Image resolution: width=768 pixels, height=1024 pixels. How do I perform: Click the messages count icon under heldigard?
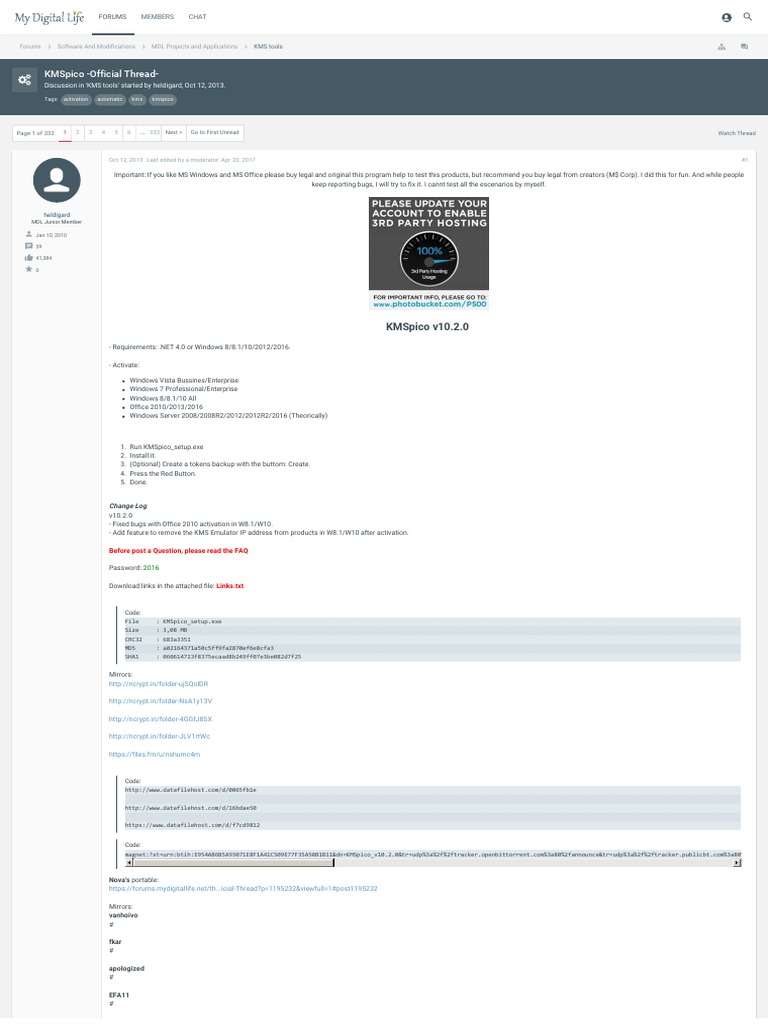click(29, 246)
